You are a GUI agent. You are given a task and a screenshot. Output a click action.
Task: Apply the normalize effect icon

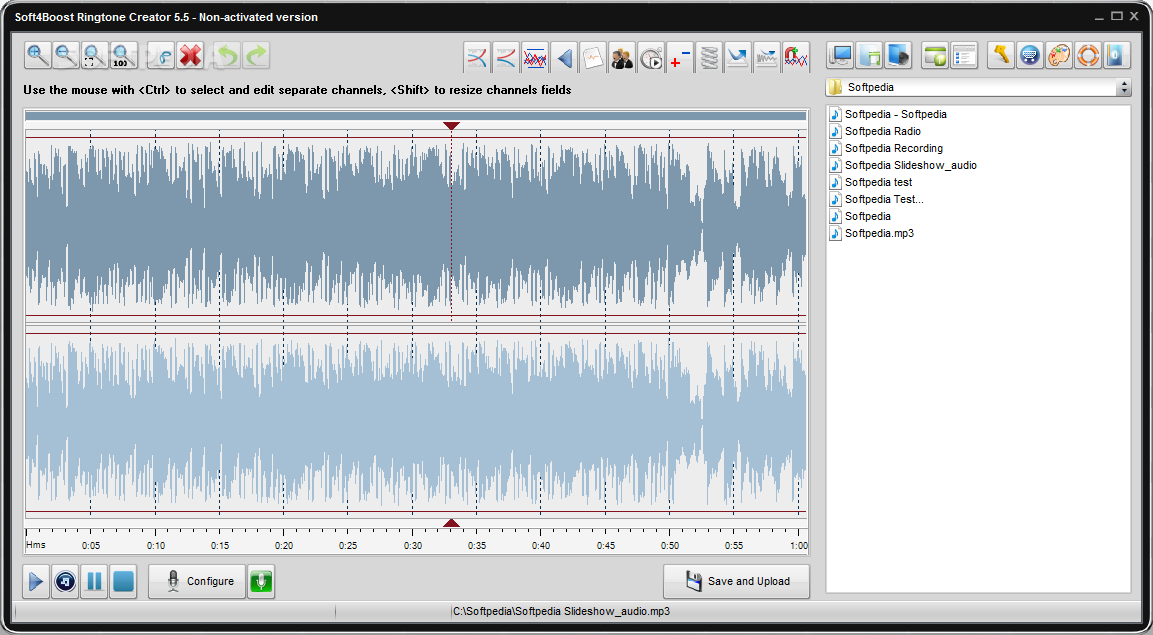coord(535,57)
